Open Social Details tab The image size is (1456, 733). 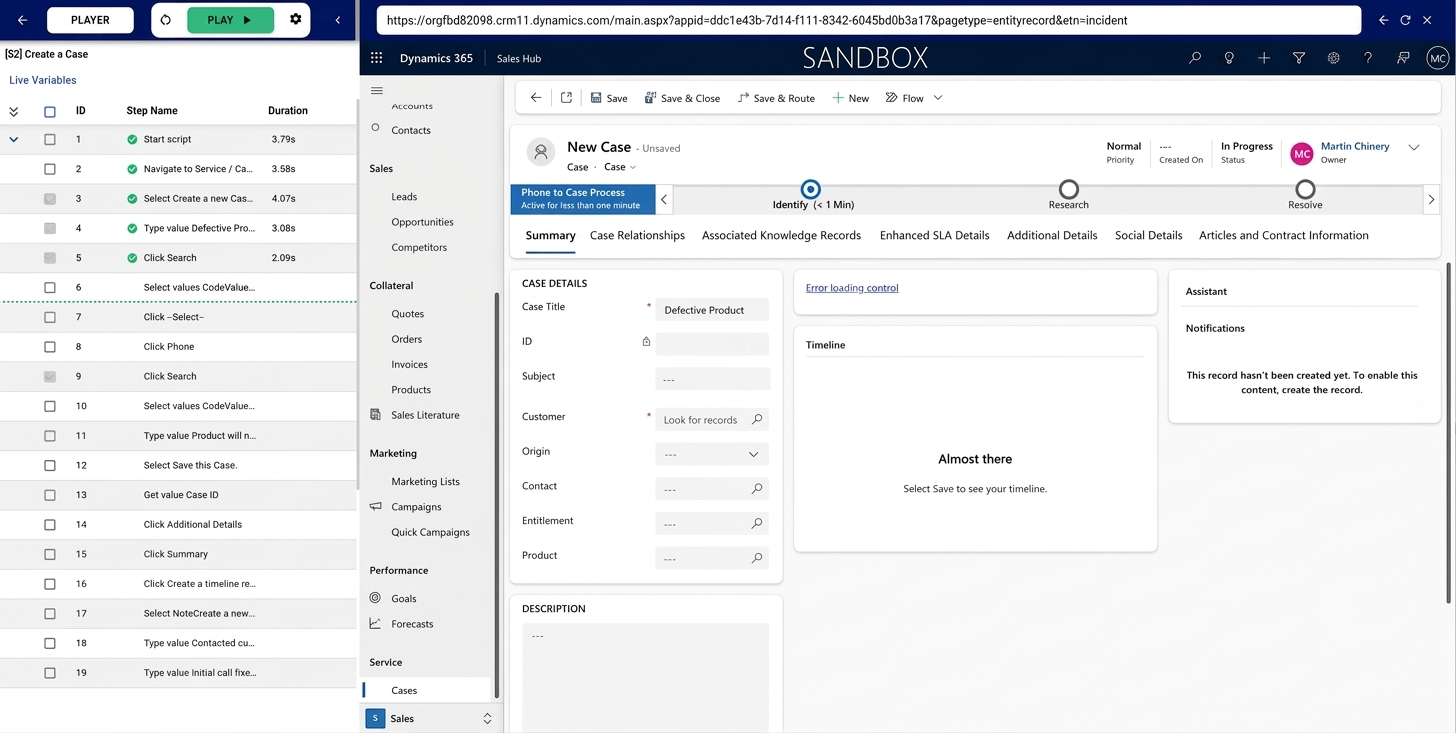click(1148, 235)
